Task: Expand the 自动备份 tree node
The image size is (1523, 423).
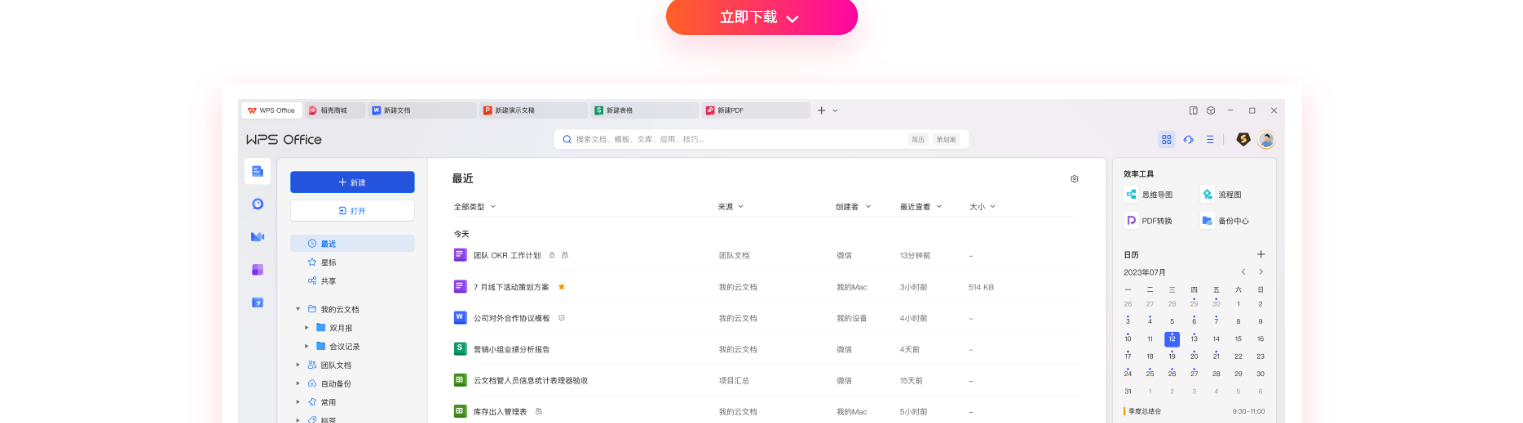Action: [x=298, y=383]
